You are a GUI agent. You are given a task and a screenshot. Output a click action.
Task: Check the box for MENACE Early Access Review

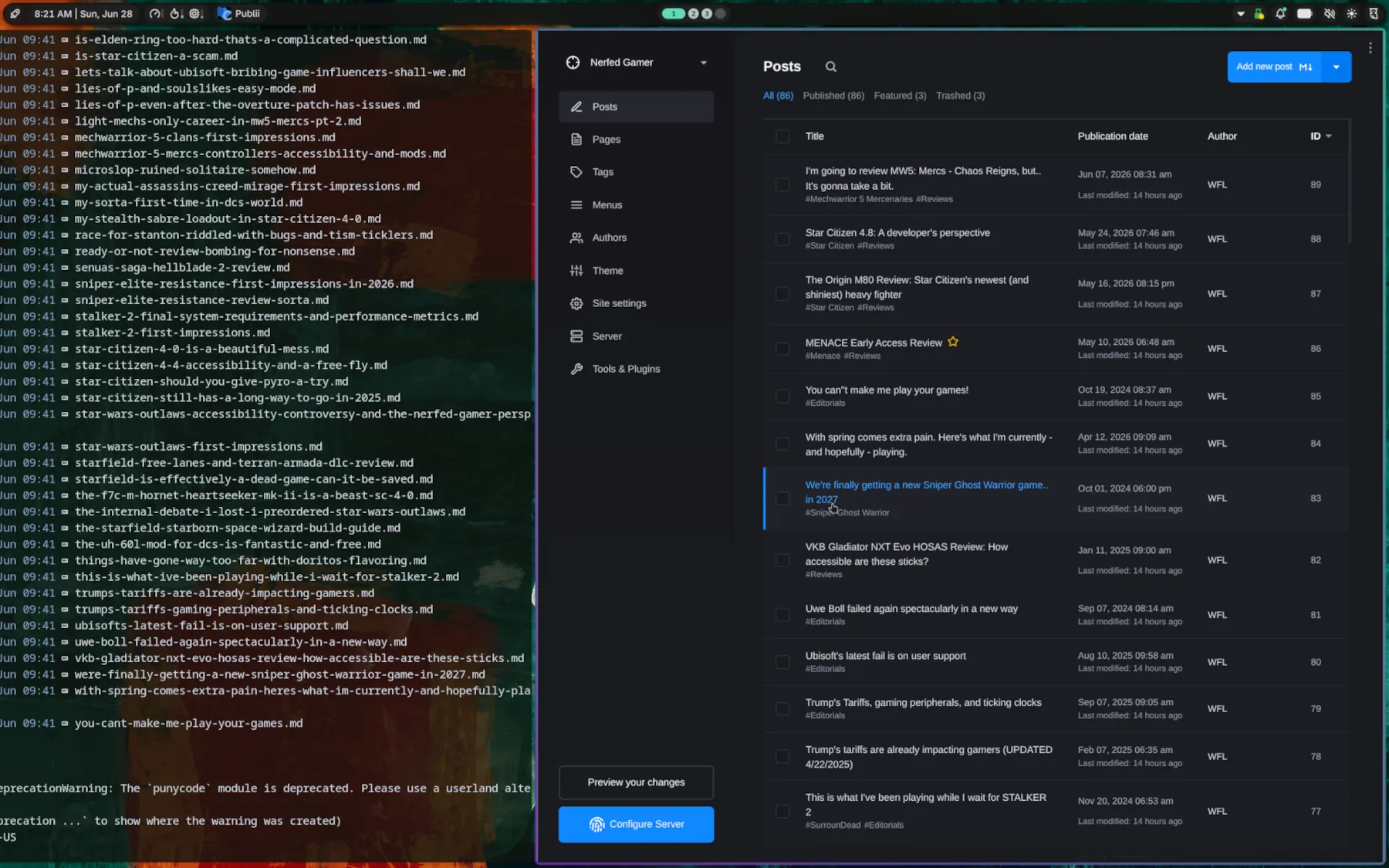[x=782, y=349]
